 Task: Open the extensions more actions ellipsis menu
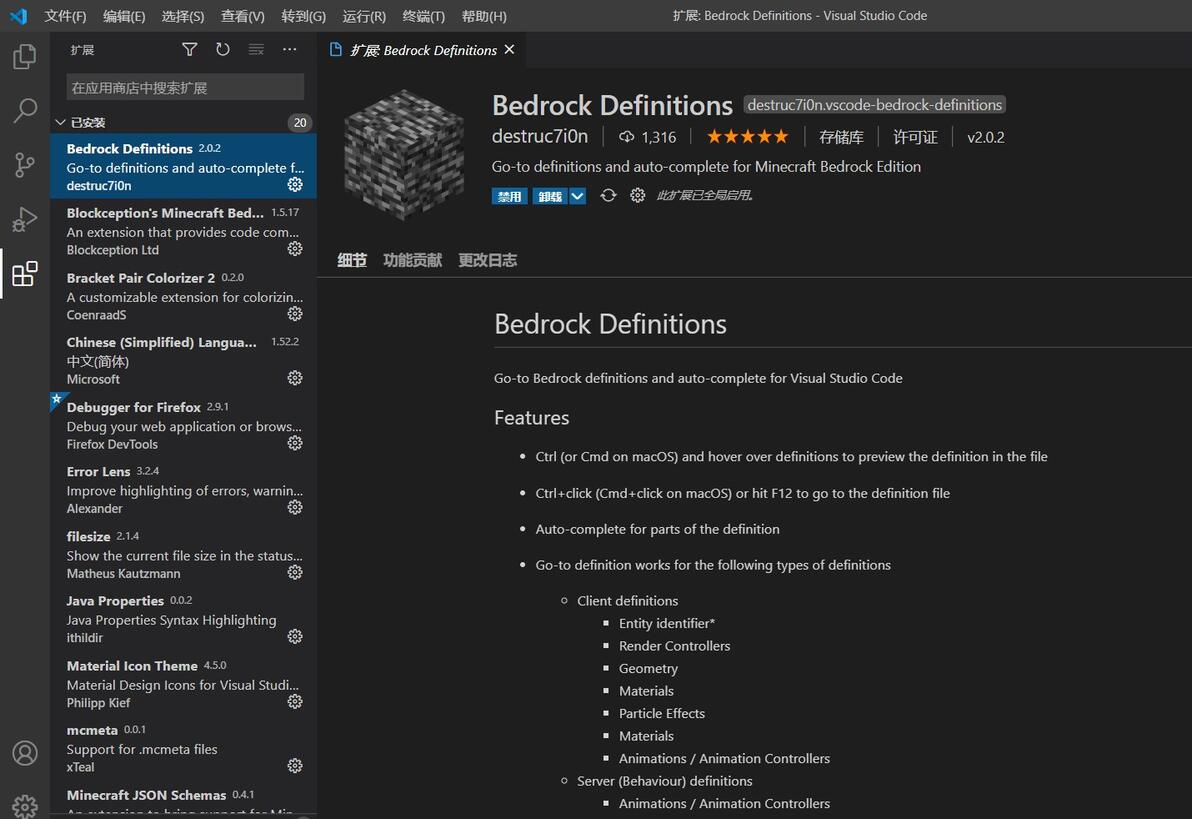[x=289, y=49]
